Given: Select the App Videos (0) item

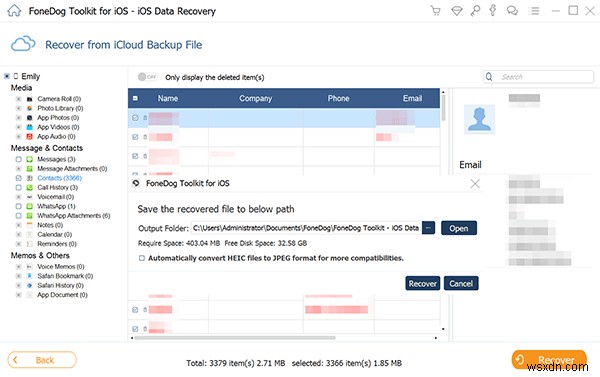Looking at the screenshot, I should [58, 127].
